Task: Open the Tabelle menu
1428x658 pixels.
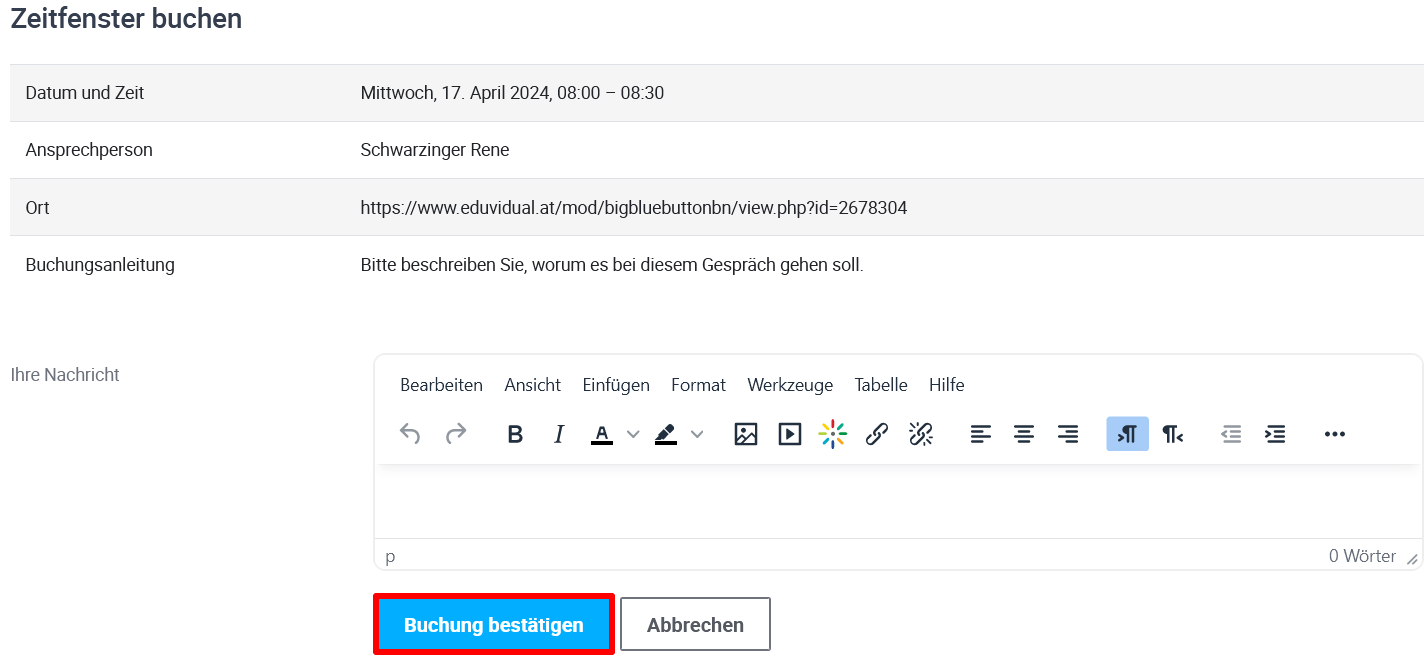Action: pos(881,385)
